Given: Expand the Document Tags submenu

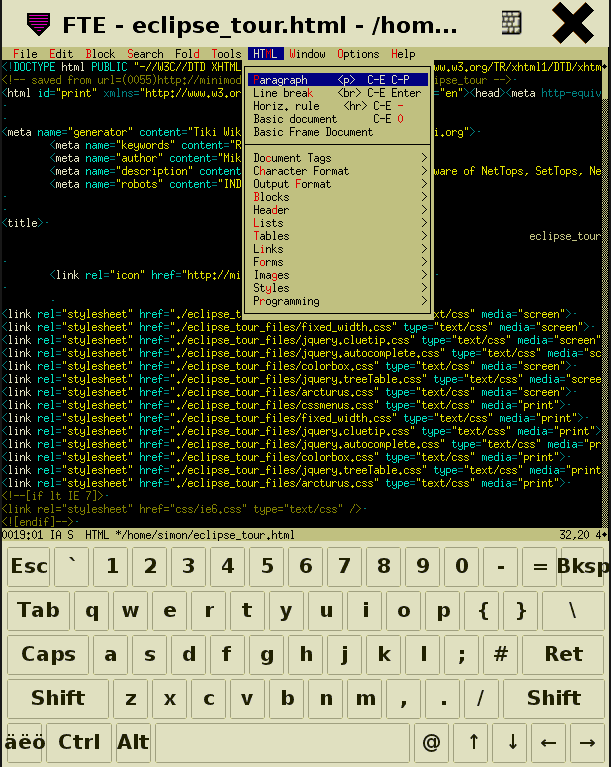Looking at the screenshot, I should point(338,158).
